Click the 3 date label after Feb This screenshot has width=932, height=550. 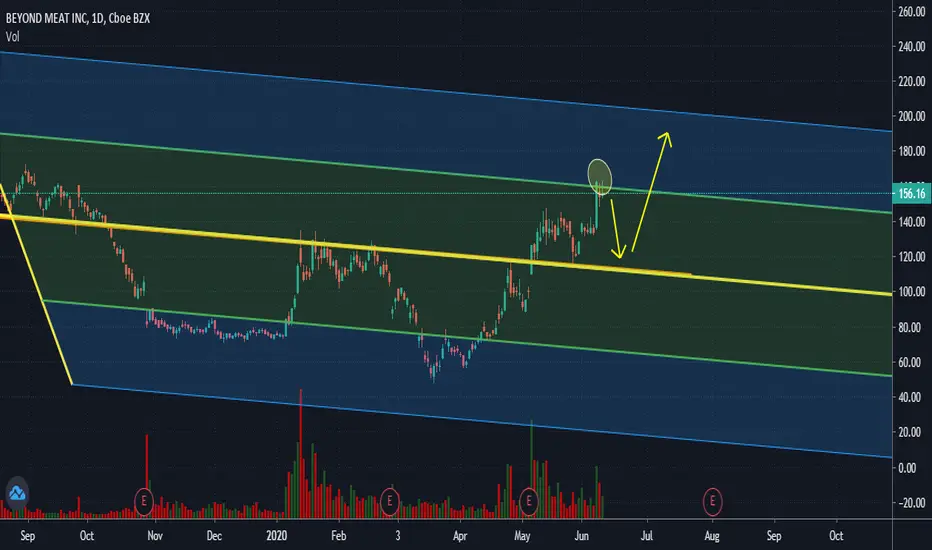coord(398,536)
